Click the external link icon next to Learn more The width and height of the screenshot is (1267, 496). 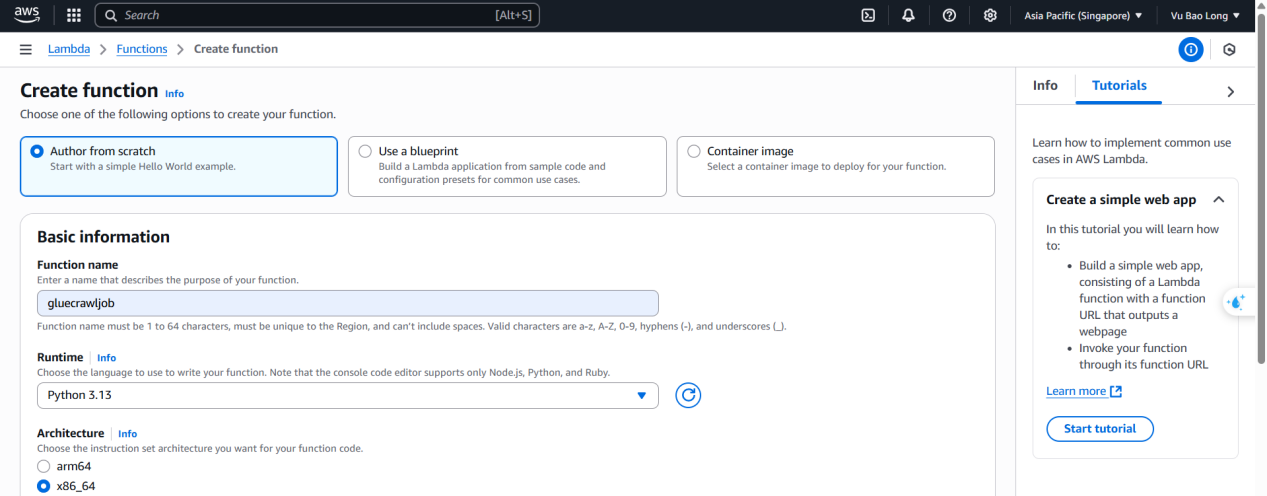pos(1116,391)
